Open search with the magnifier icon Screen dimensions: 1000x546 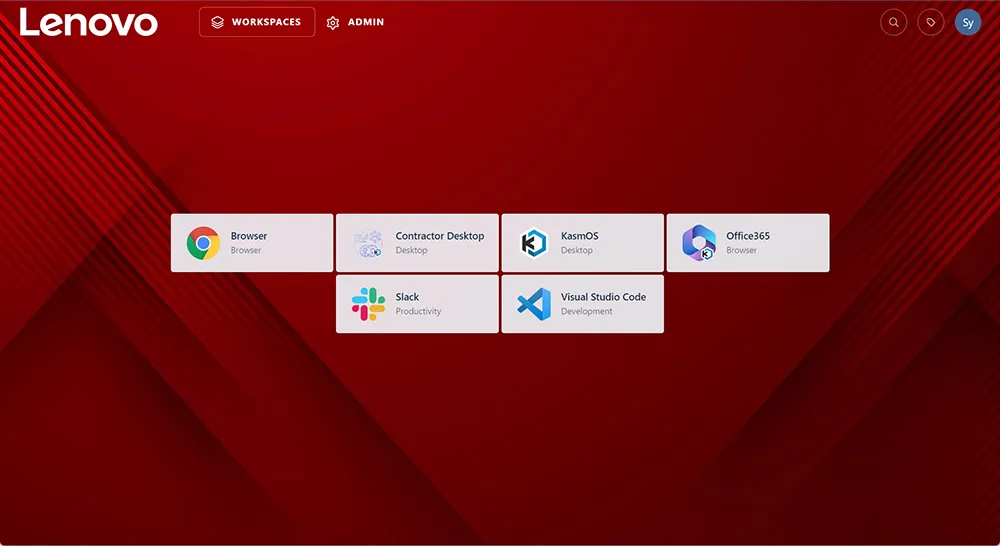893,22
